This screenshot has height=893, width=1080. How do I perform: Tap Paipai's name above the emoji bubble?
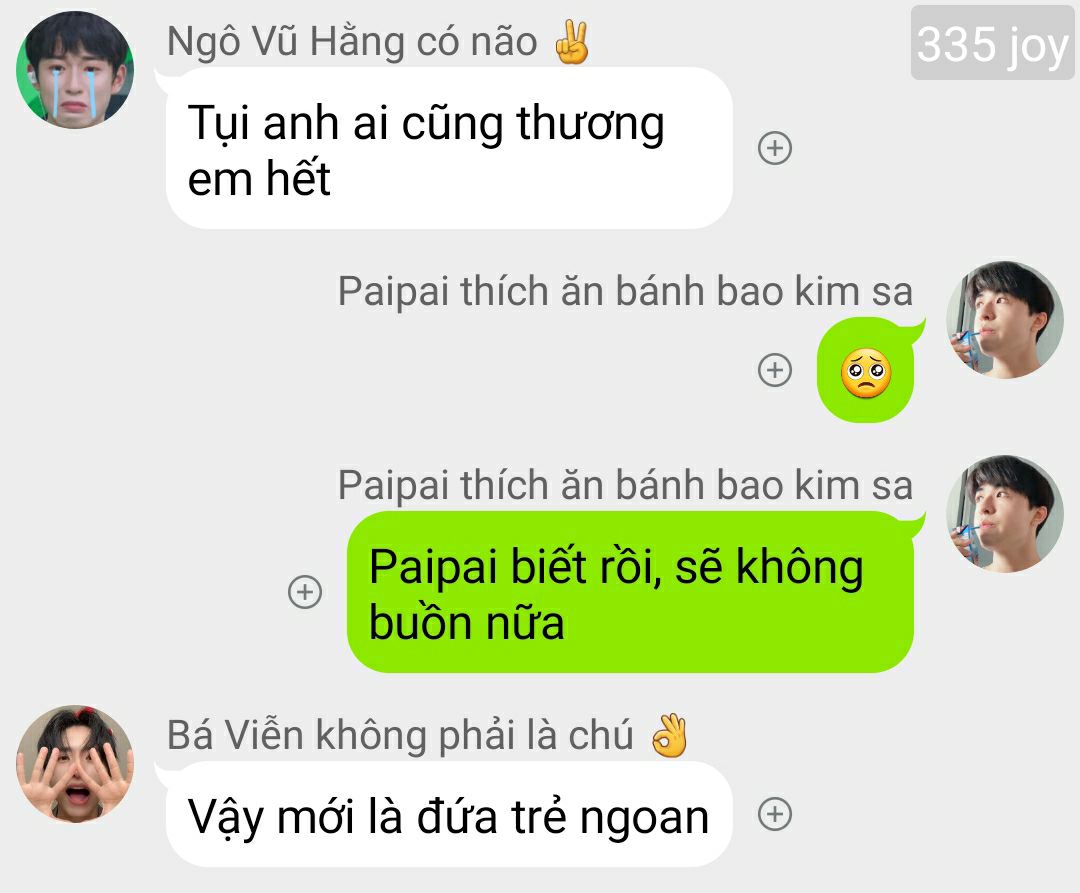click(x=625, y=291)
